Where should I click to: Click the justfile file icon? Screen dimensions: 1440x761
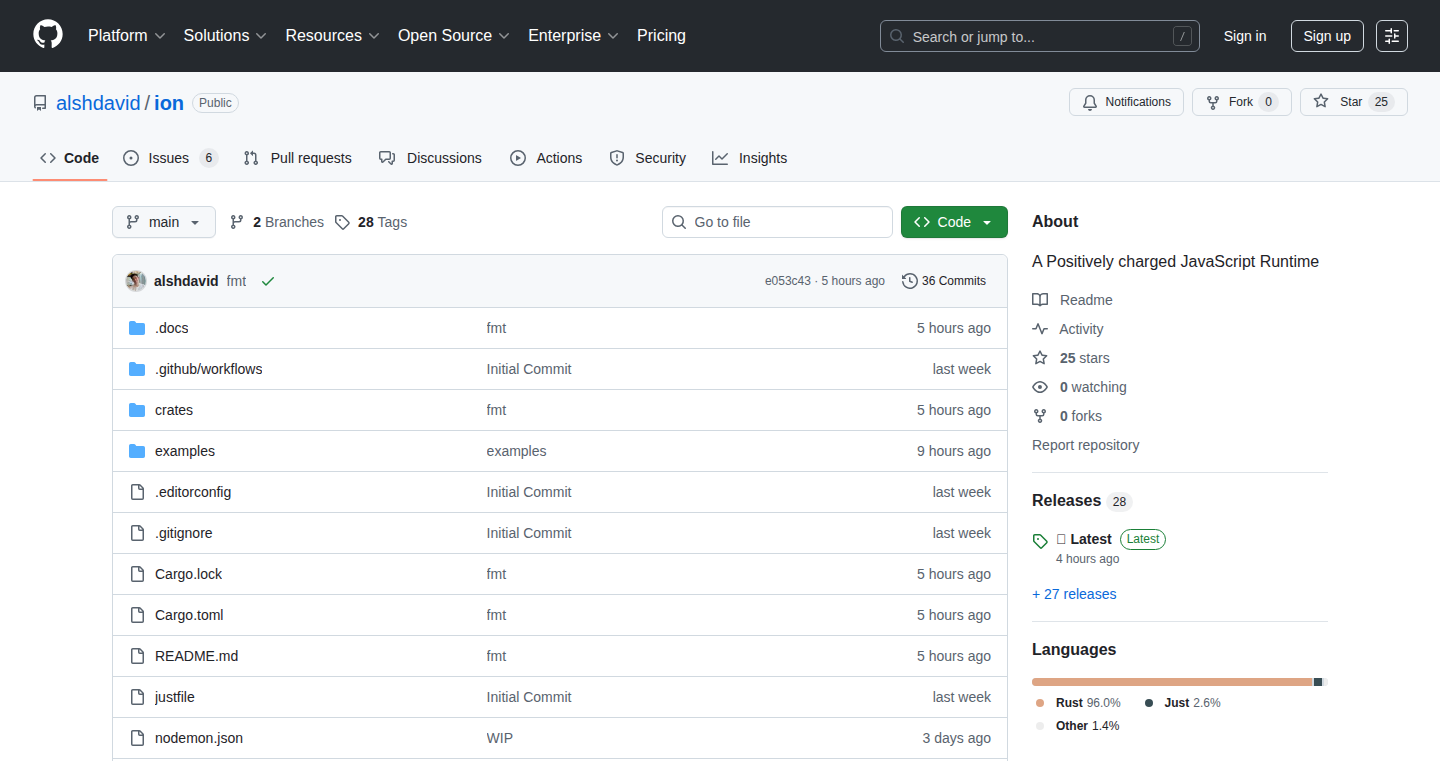(137, 697)
